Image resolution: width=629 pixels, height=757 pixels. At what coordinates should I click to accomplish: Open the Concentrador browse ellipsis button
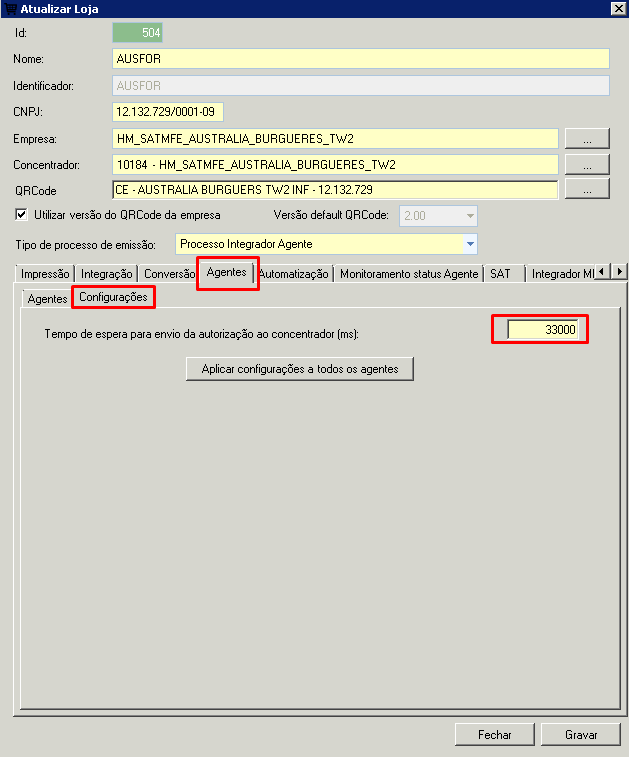coord(587,164)
